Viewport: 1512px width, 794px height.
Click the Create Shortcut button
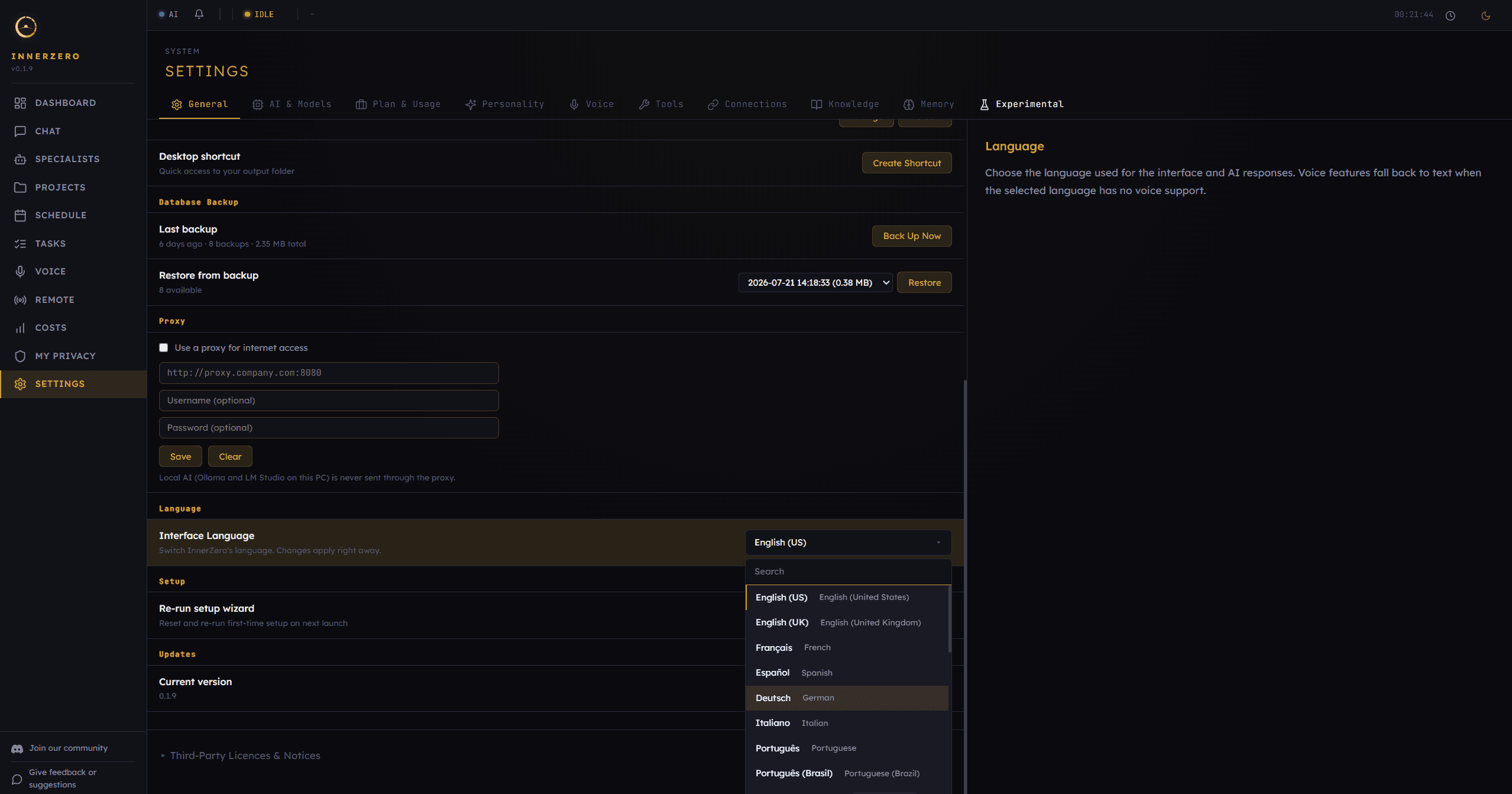[906, 163]
